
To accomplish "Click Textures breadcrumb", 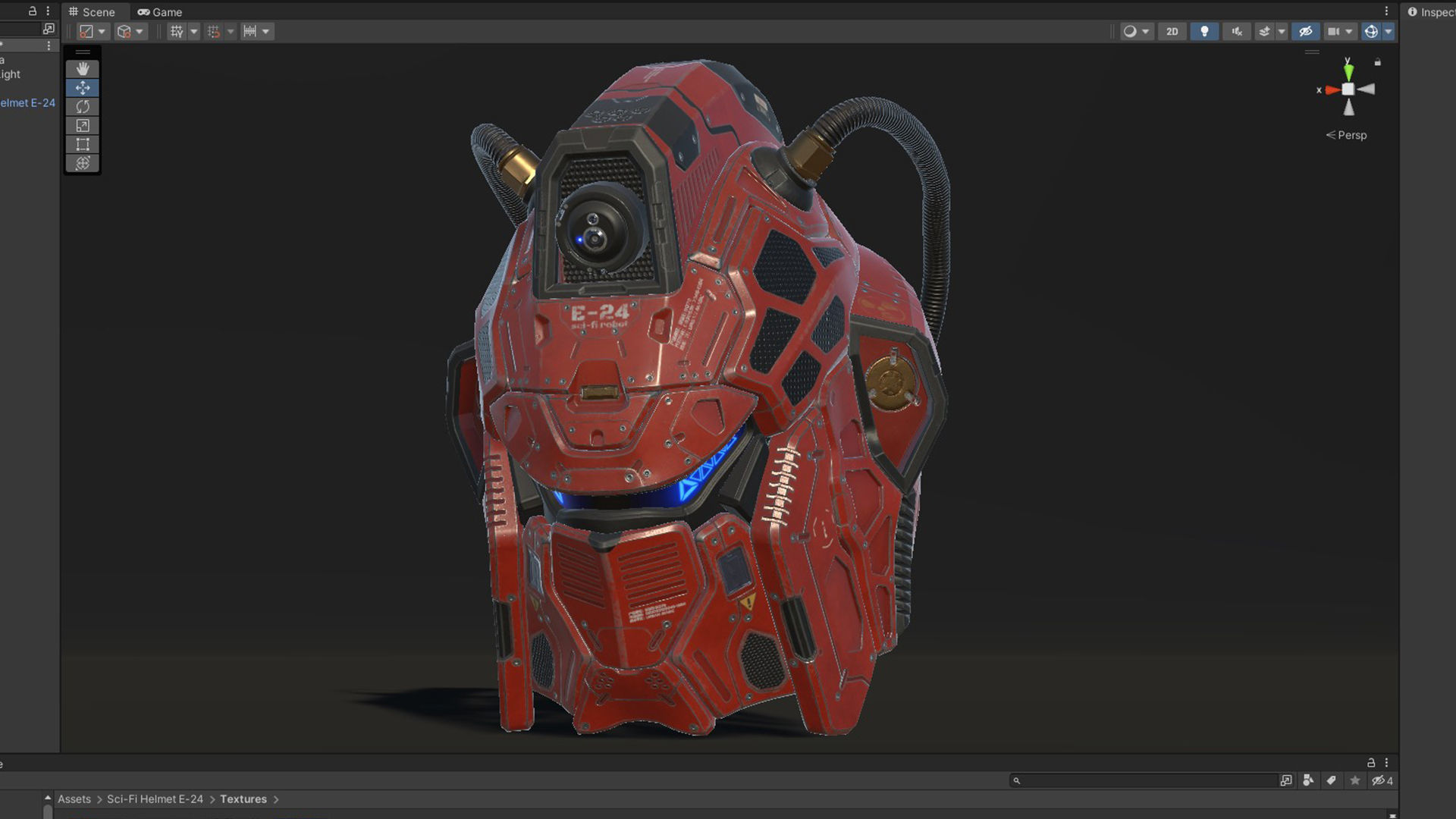I will (x=243, y=799).
